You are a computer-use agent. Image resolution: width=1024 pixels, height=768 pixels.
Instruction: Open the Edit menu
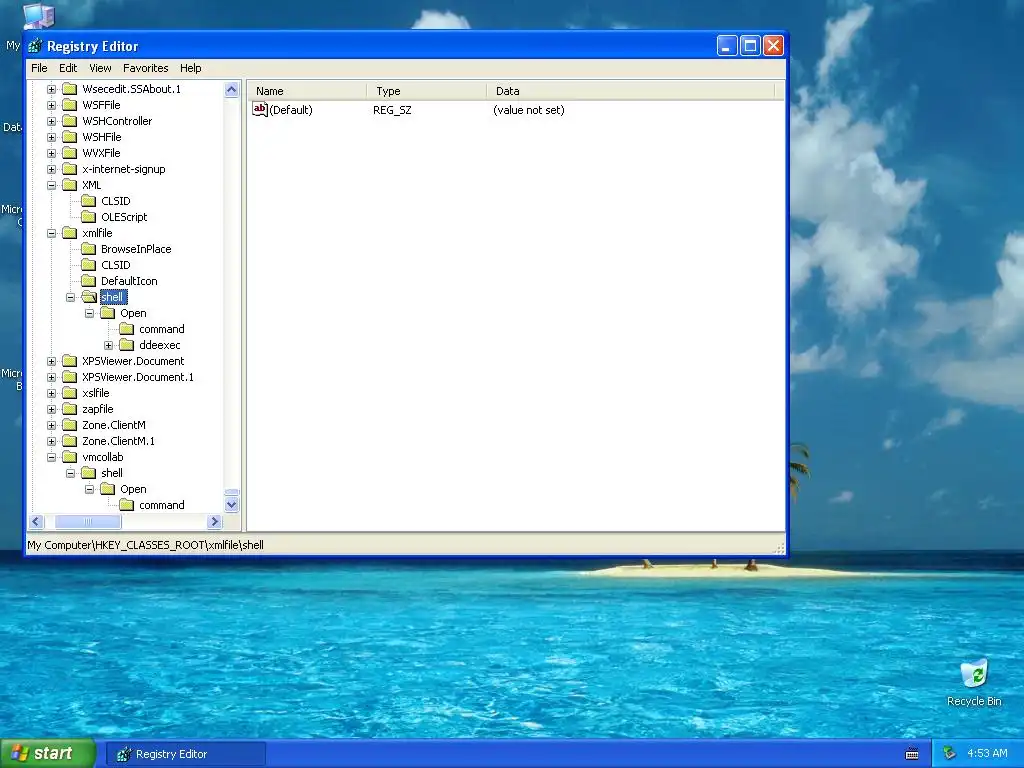point(68,68)
